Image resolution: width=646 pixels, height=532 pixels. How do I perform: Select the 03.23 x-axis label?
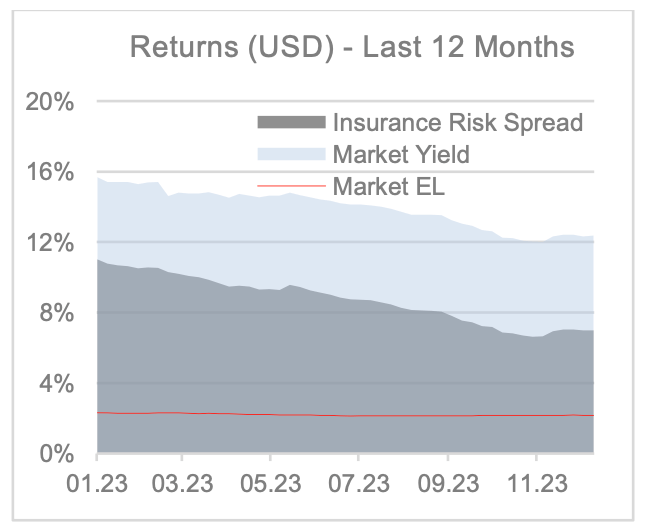coord(182,485)
